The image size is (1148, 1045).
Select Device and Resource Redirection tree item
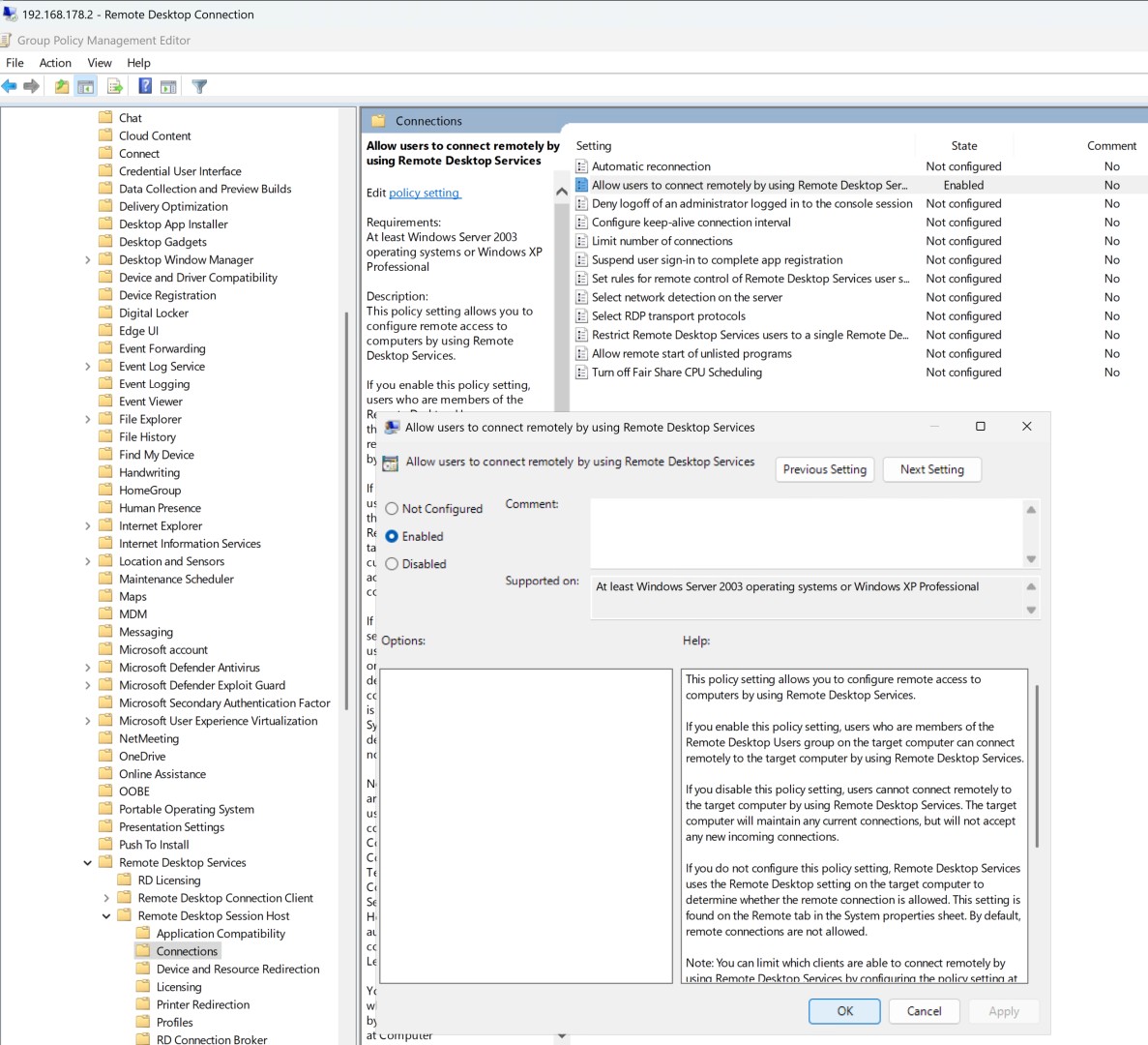coord(238,969)
